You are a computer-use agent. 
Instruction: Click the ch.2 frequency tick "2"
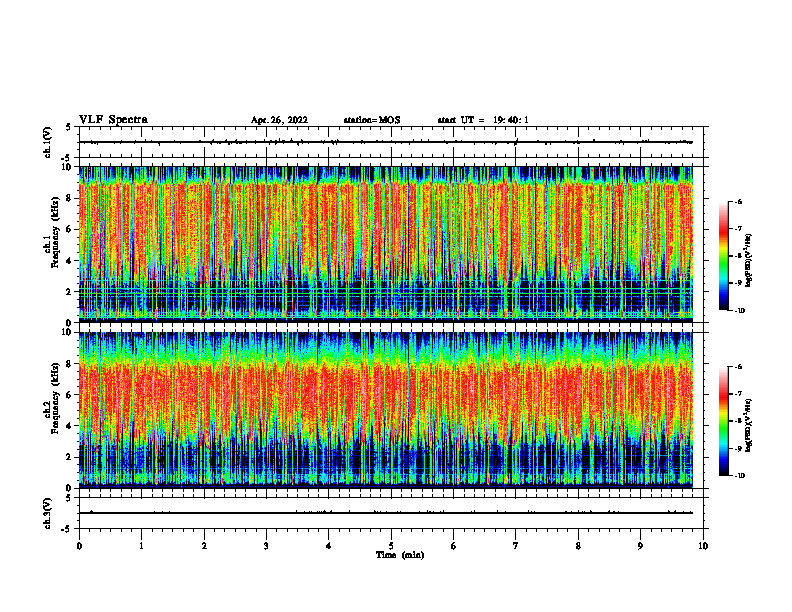[70, 457]
